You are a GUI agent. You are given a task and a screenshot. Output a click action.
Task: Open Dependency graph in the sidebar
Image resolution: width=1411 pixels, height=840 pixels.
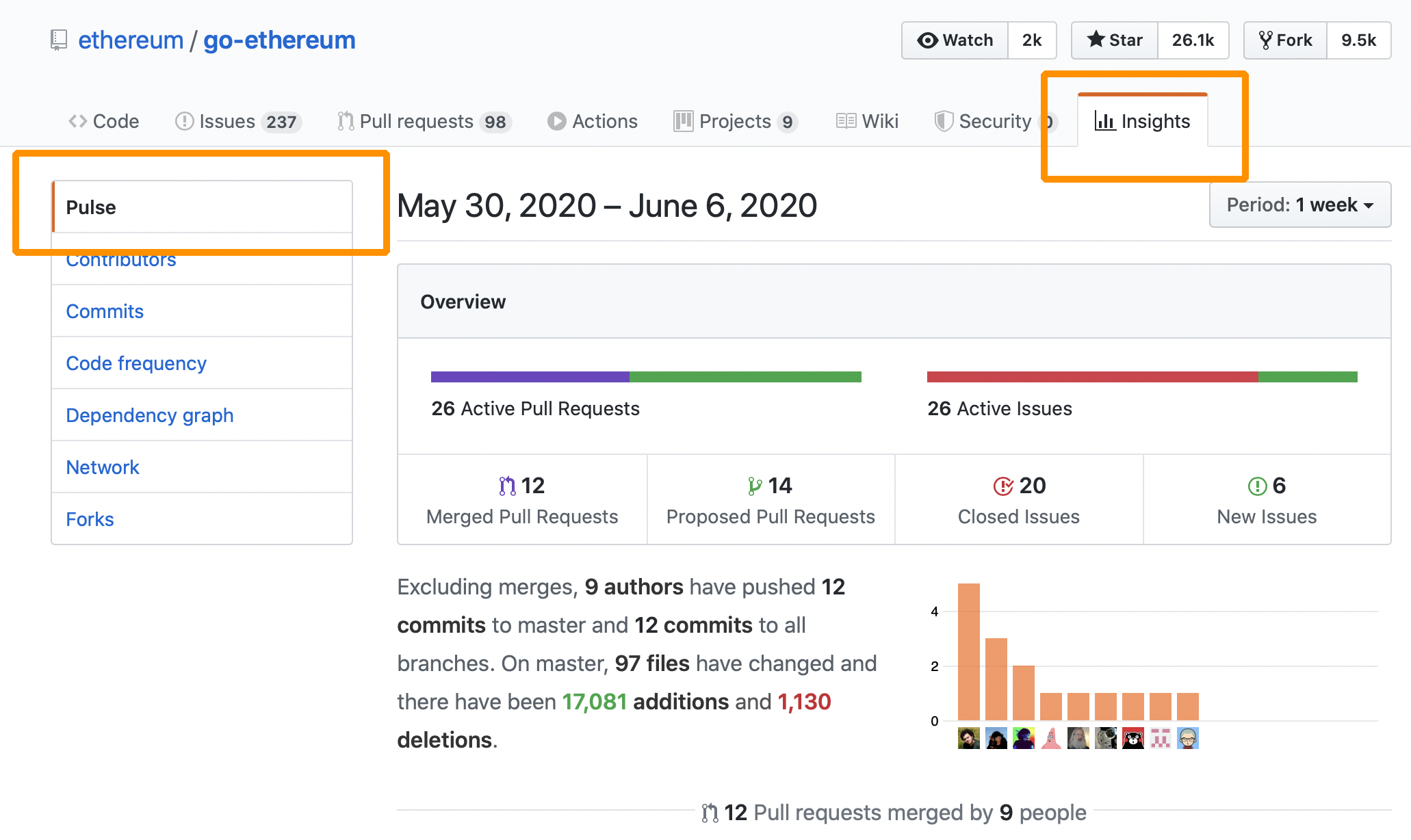pos(202,415)
